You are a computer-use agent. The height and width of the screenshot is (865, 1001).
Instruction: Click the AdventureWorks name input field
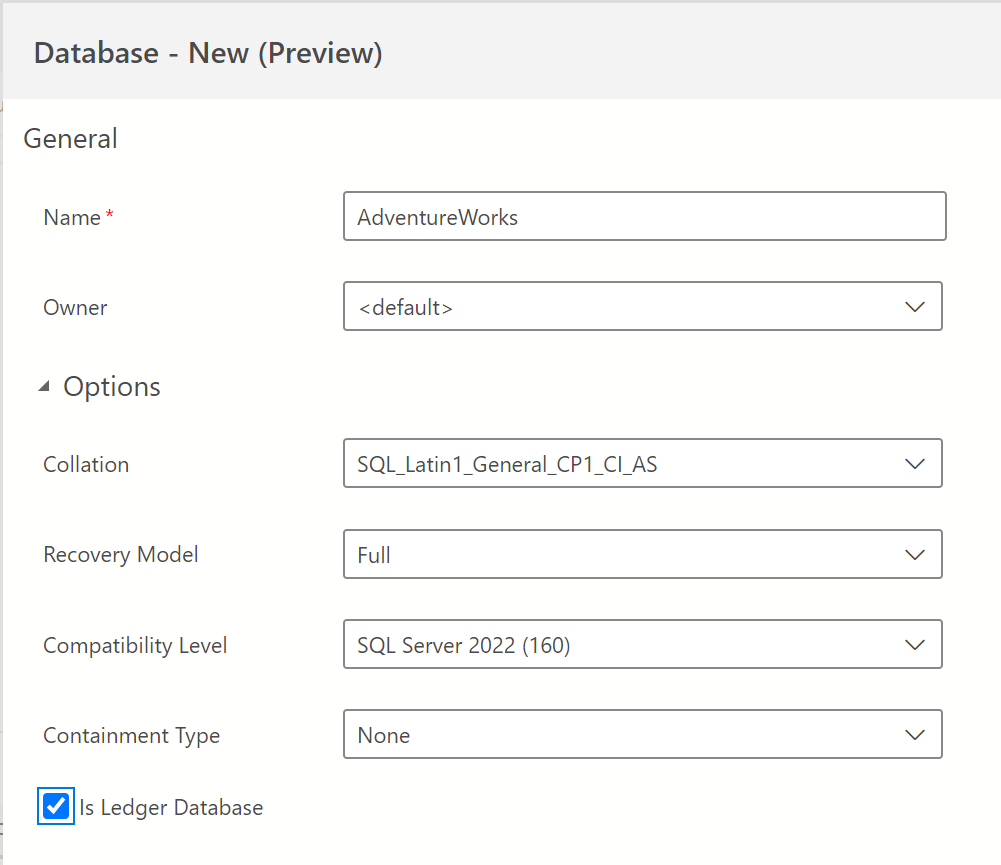(x=644, y=217)
